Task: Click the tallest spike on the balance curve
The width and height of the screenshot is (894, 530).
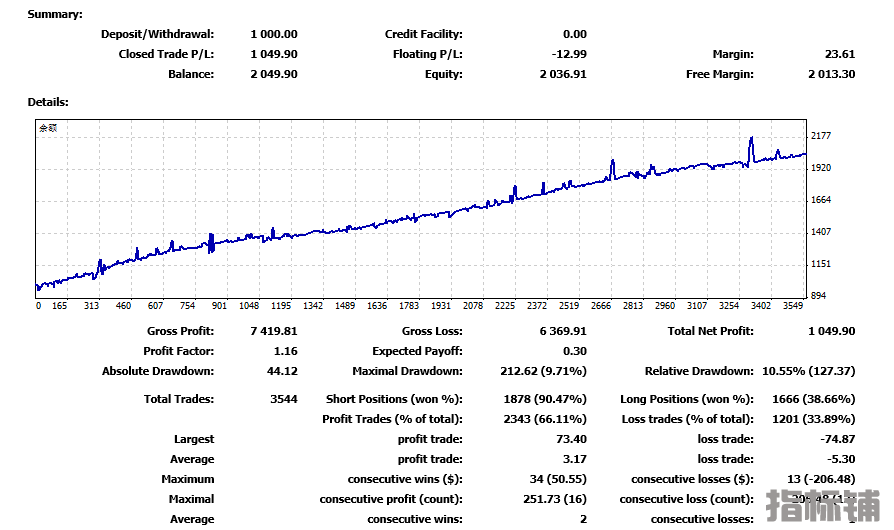Action: (x=750, y=146)
